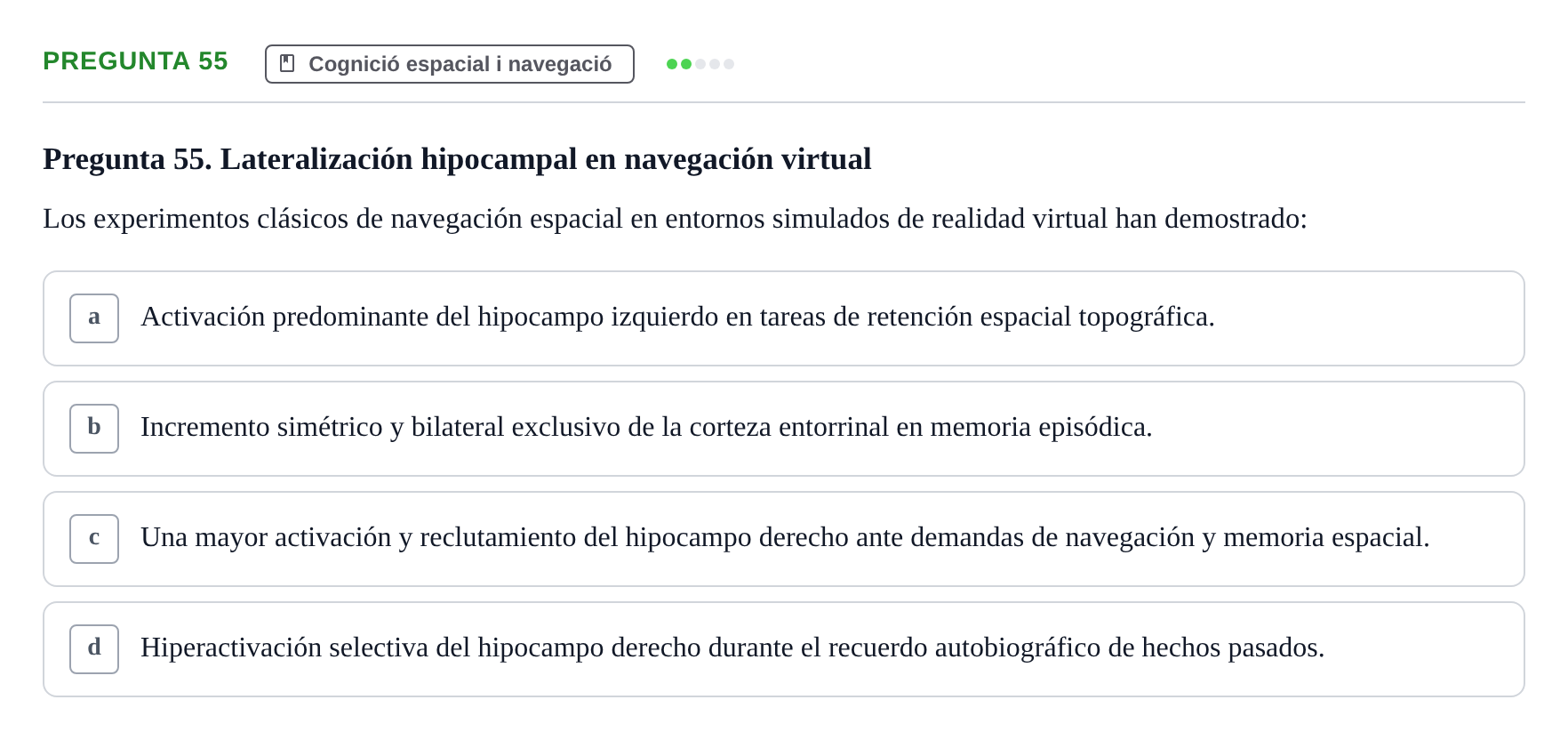Click the question statement about experimentos clásicos
This screenshot has height=740, width=1568.
[676, 219]
